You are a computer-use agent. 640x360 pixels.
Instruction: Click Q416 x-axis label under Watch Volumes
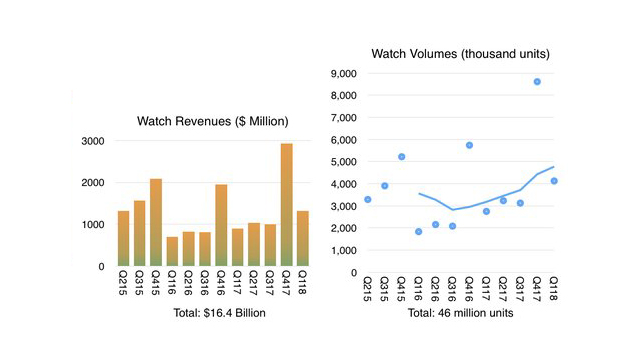[469, 289]
